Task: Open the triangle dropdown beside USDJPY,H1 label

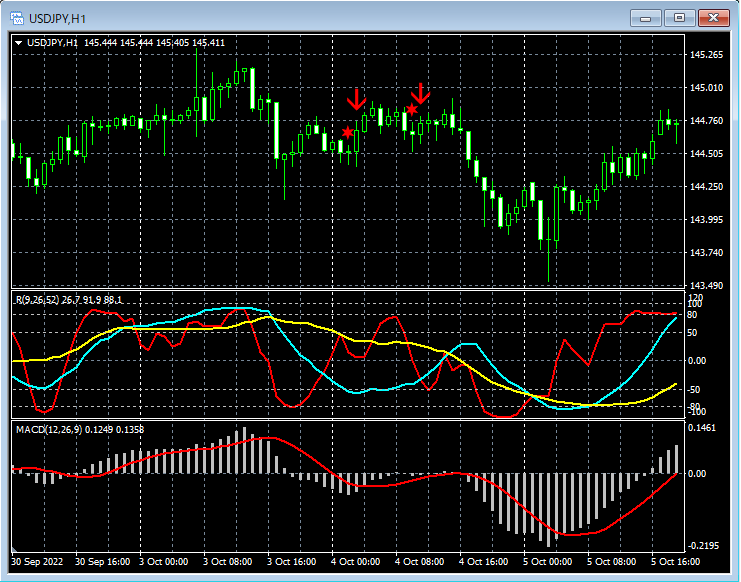Action: 18,42
